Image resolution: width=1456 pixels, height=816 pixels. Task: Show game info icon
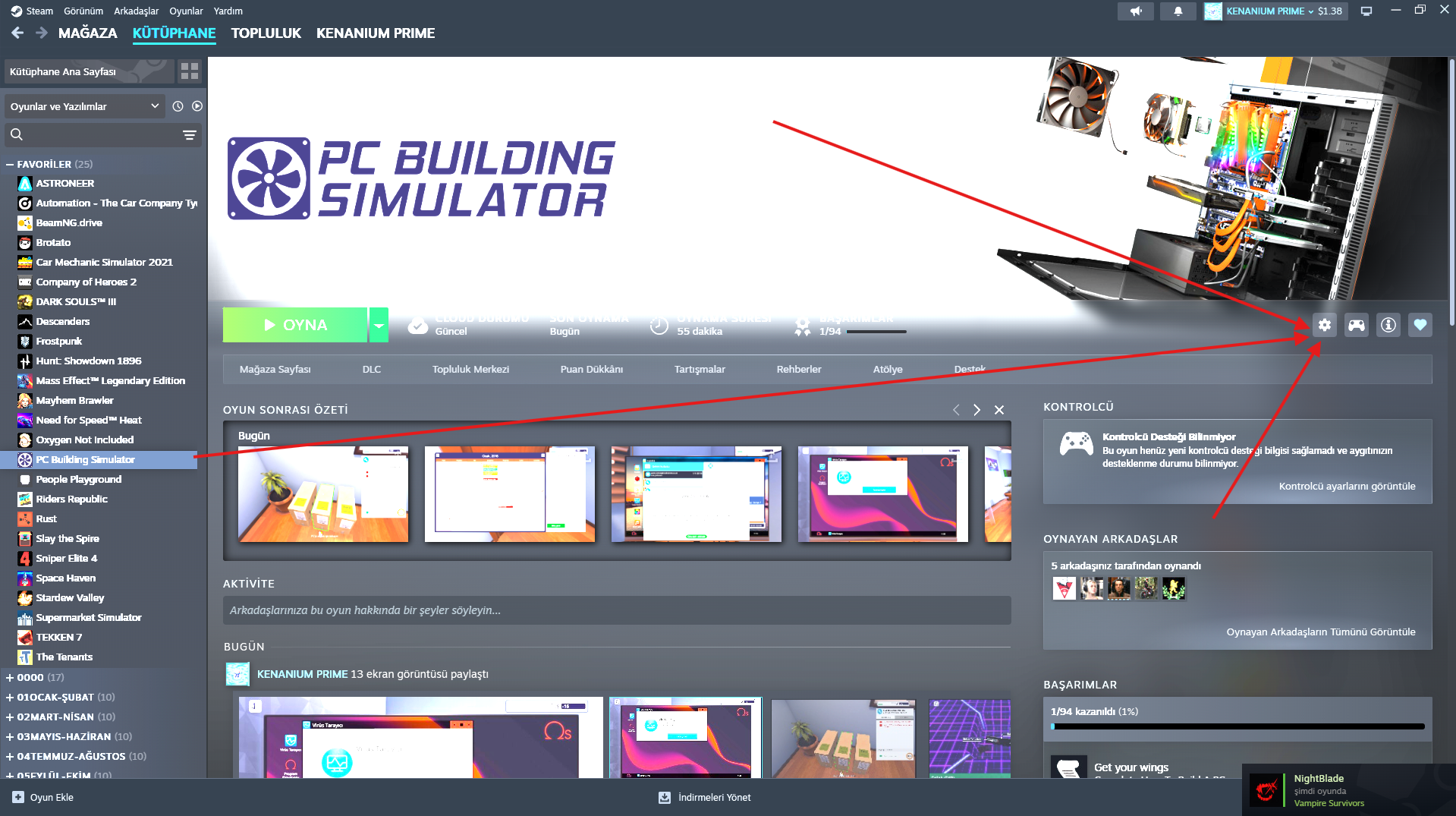click(x=1388, y=325)
